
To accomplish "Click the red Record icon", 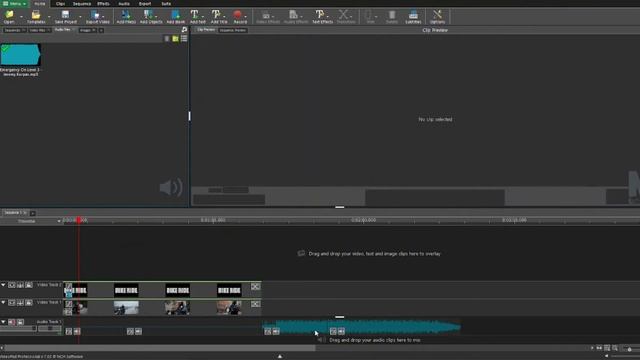I will point(238,15).
